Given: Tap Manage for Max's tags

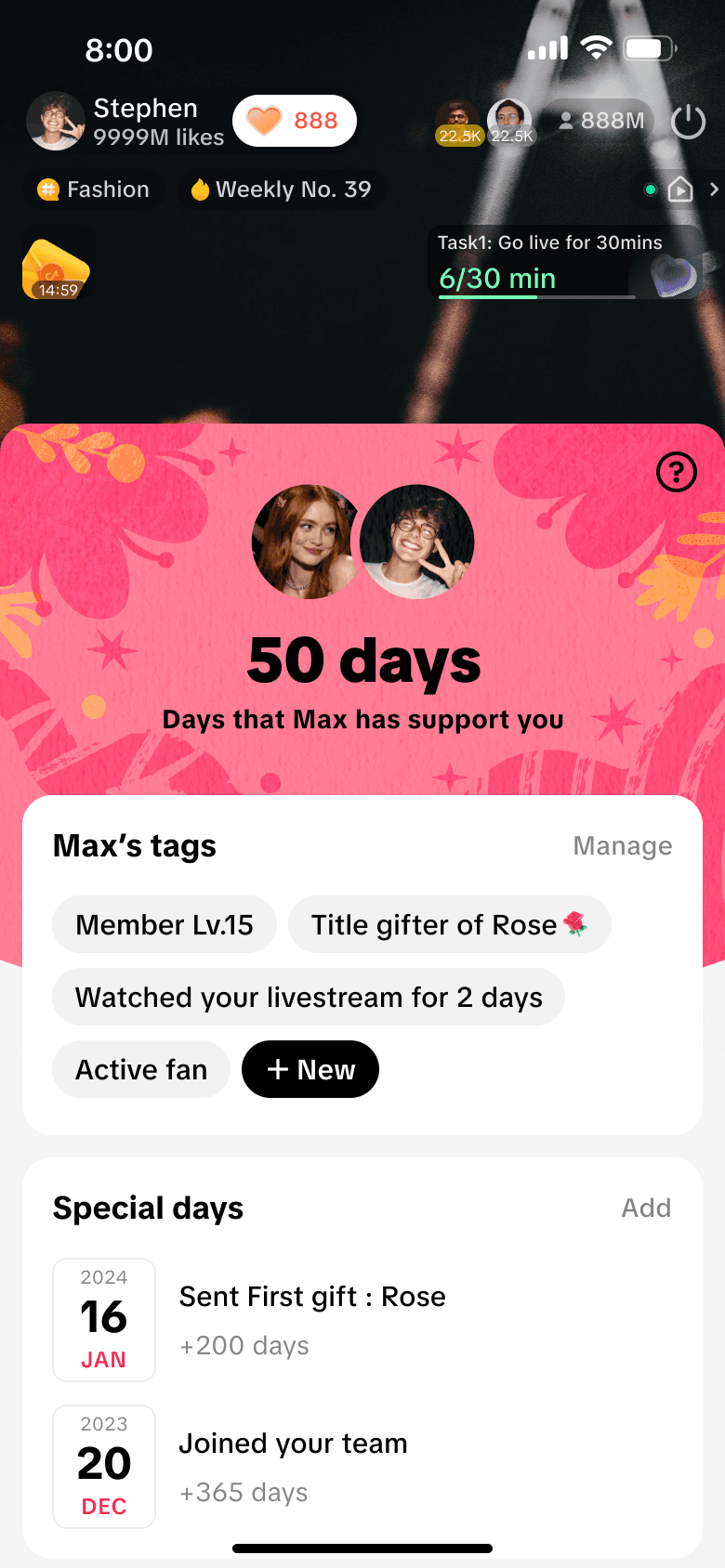Looking at the screenshot, I should point(623,846).
